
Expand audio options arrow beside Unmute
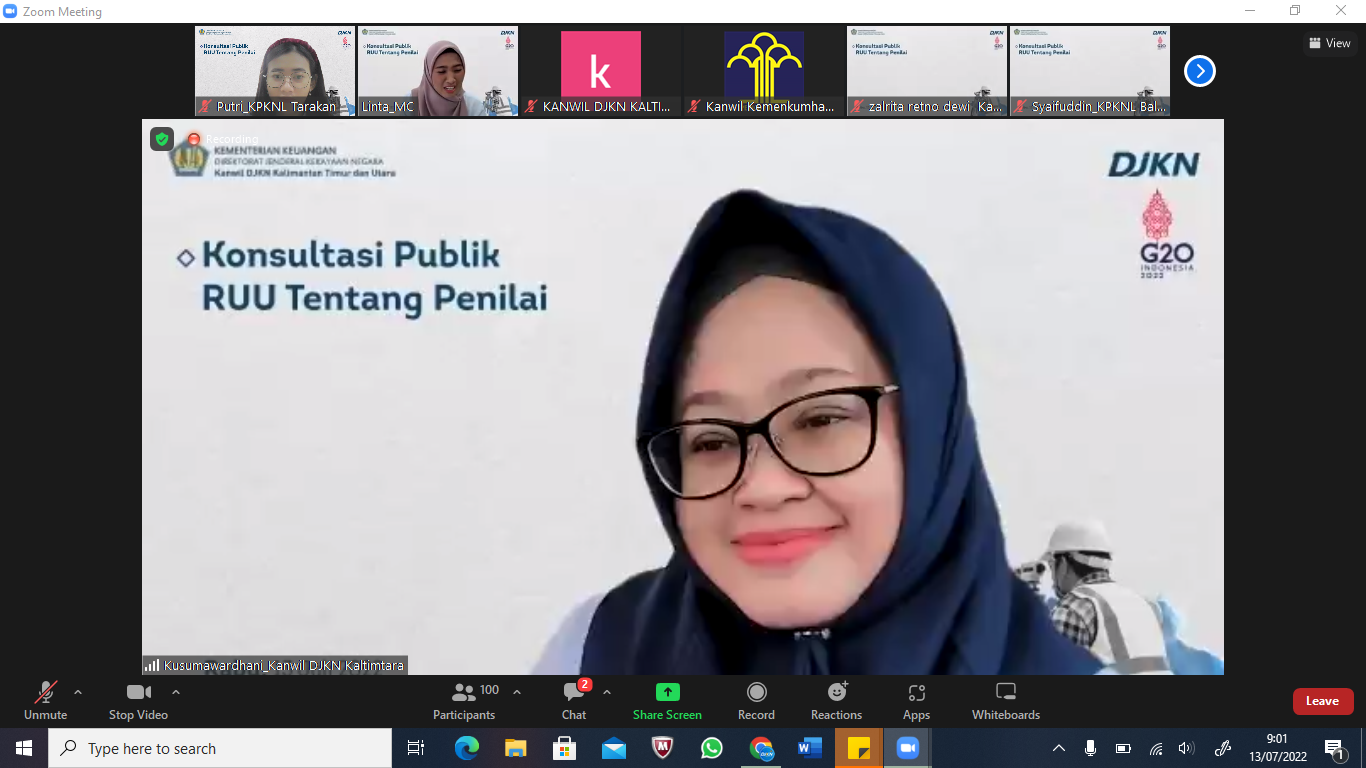[78, 692]
